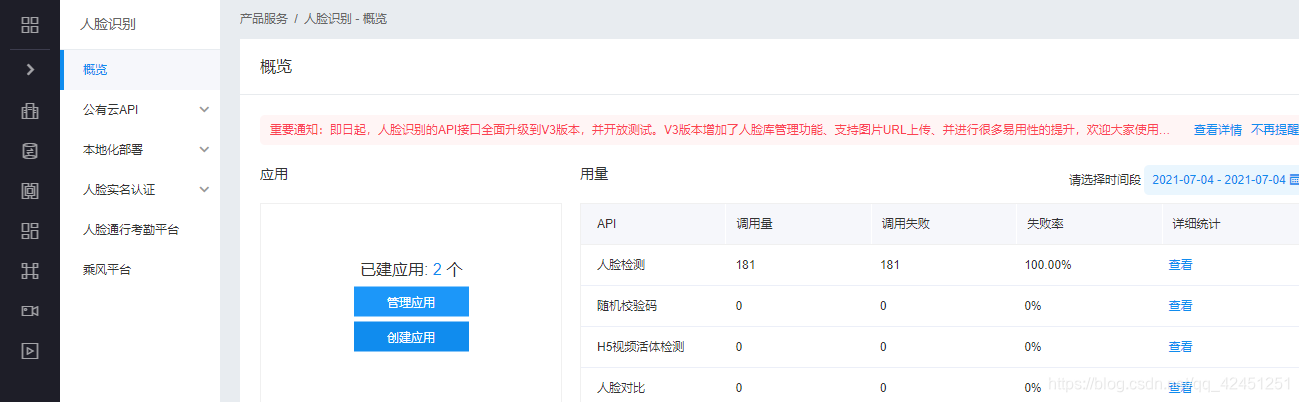The height and width of the screenshot is (402, 1299).
Task: Click the 应用 section heading
Action: 274,174
